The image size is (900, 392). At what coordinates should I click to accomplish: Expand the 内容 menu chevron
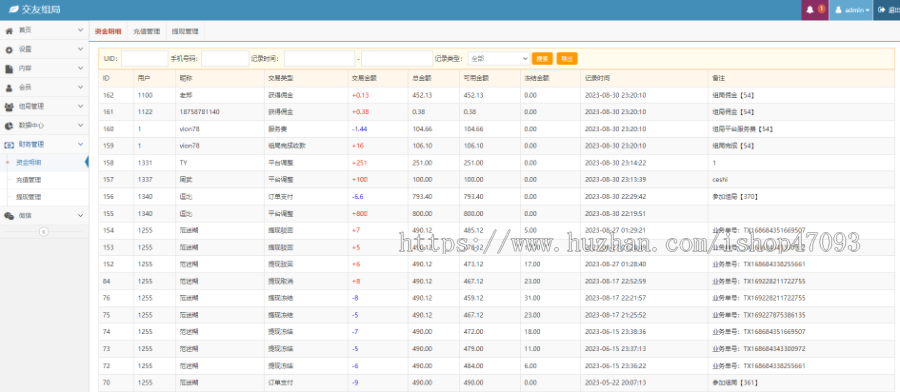(x=80, y=68)
